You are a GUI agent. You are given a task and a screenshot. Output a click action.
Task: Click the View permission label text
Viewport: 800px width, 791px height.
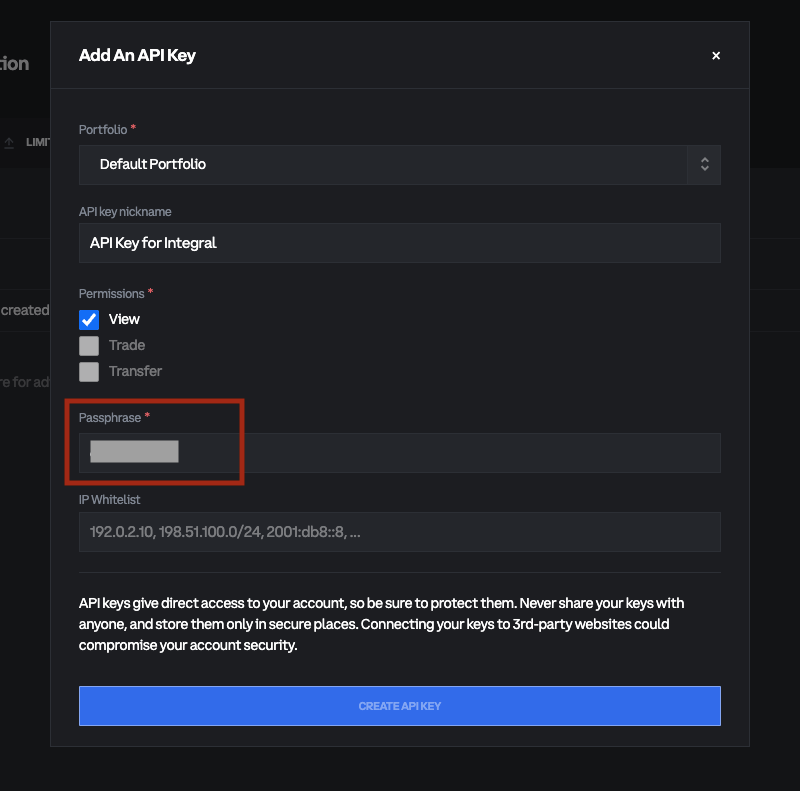[x=124, y=319]
